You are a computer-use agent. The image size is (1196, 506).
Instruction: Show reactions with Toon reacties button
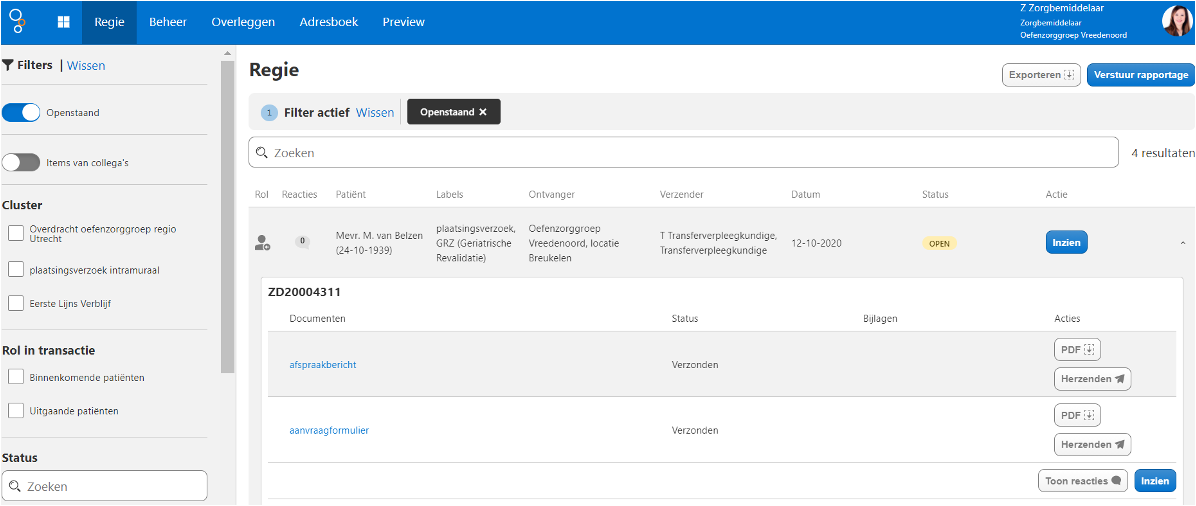(1083, 481)
